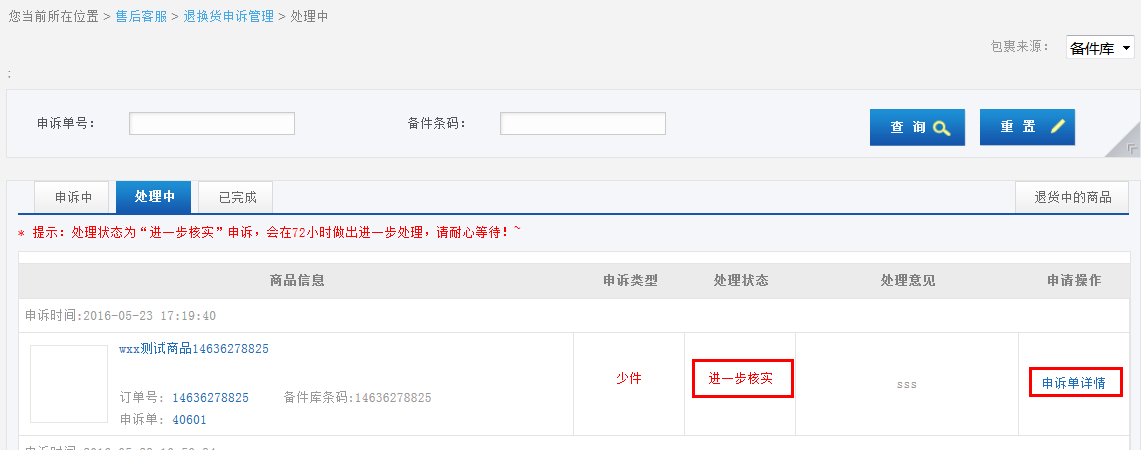Open the 已完成 tab
Viewport: 1141px width, 450px height.
pyautogui.click(x=236, y=197)
